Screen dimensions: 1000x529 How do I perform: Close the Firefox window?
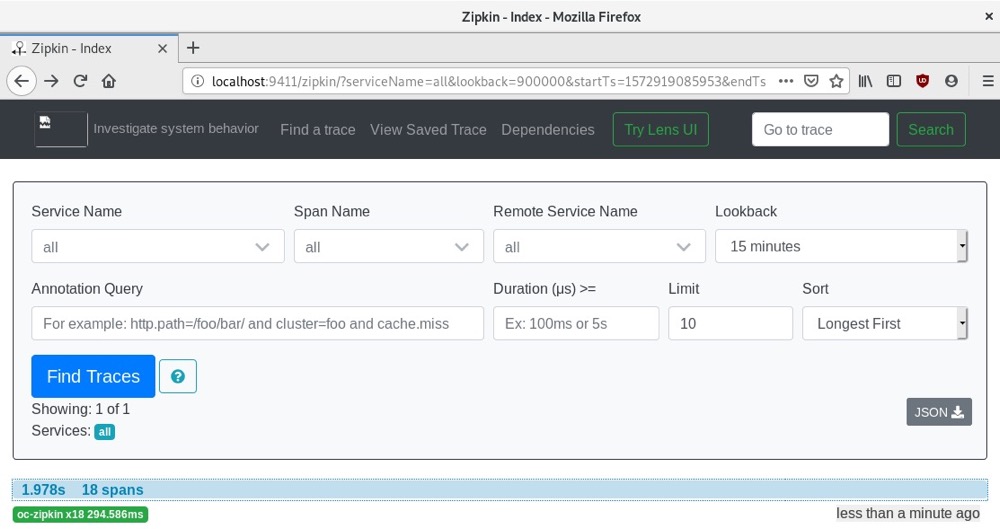989,17
